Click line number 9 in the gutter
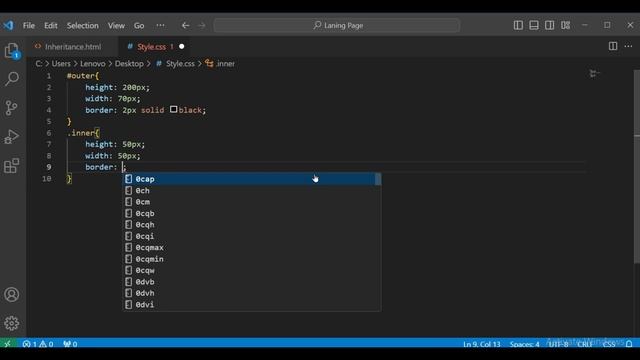 click(x=49, y=167)
